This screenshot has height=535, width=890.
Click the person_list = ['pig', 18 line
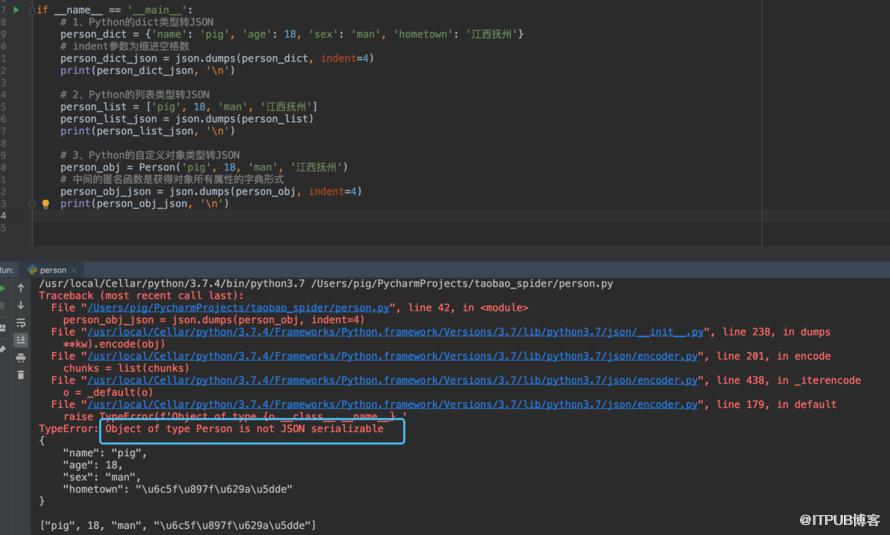click(189, 107)
